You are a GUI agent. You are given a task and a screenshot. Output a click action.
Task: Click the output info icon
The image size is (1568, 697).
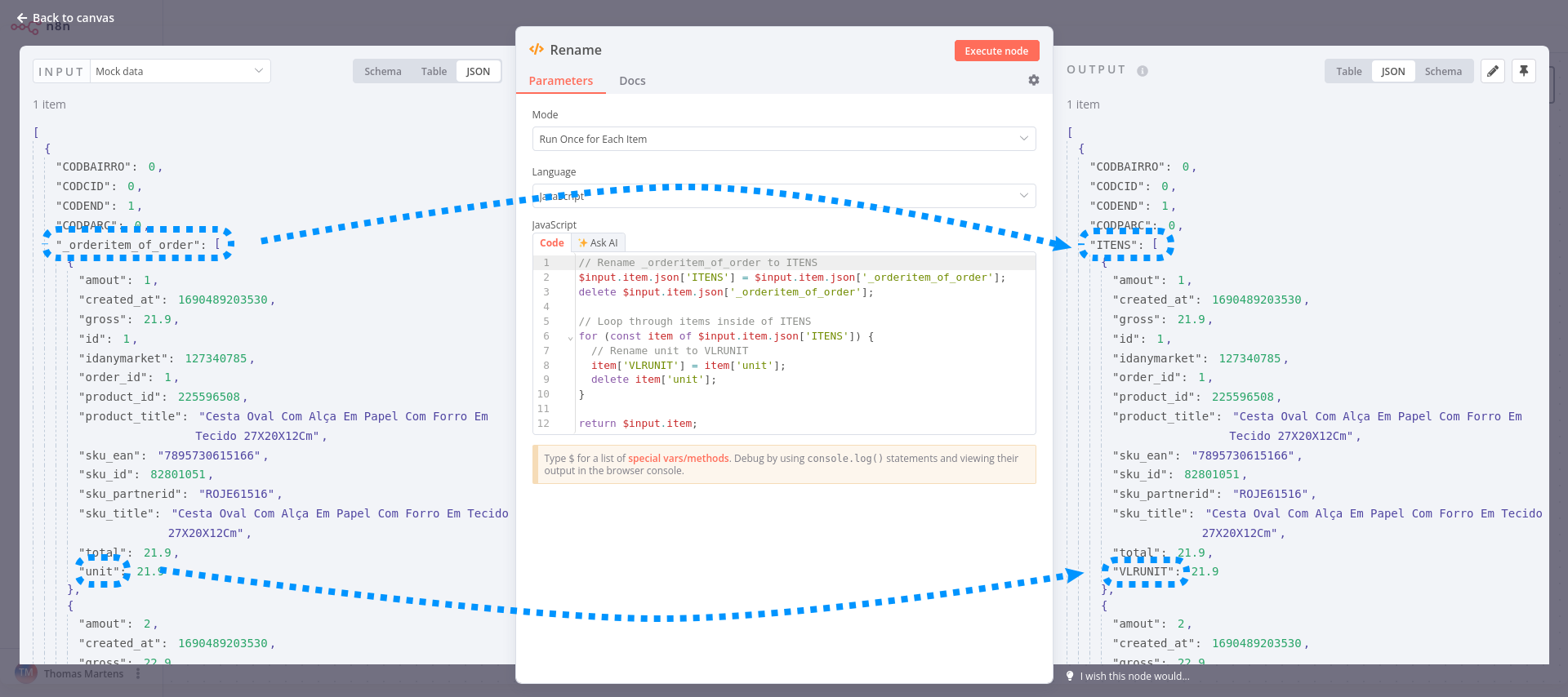pos(1142,71)
